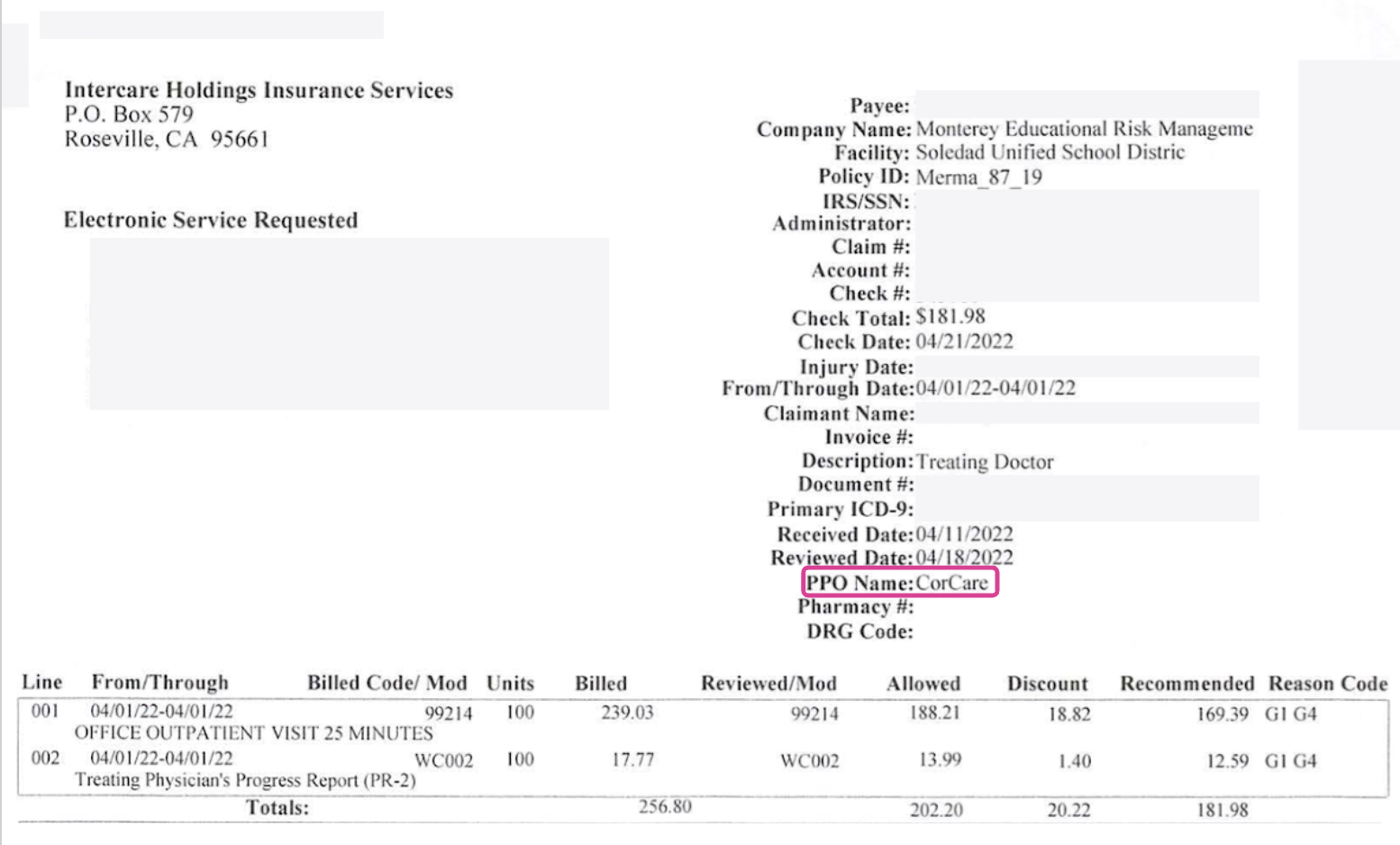The height and width of the screenshot is (845, 1400).
Task: Click the From/Through Date 04/01/22-04/01/22 value
Action: tap(995, 388)
